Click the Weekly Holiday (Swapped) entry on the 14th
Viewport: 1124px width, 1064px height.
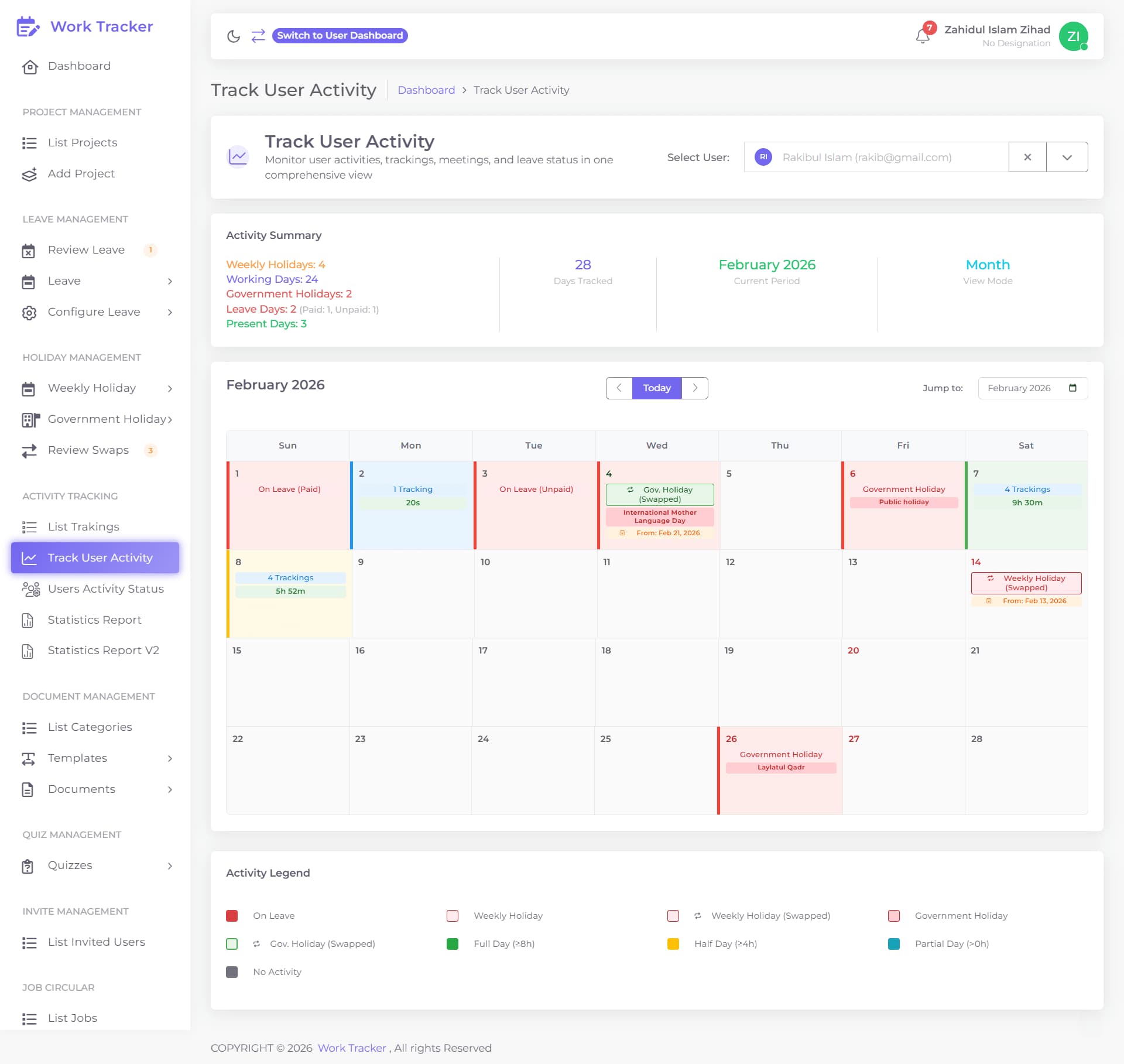pos(1026,583)
